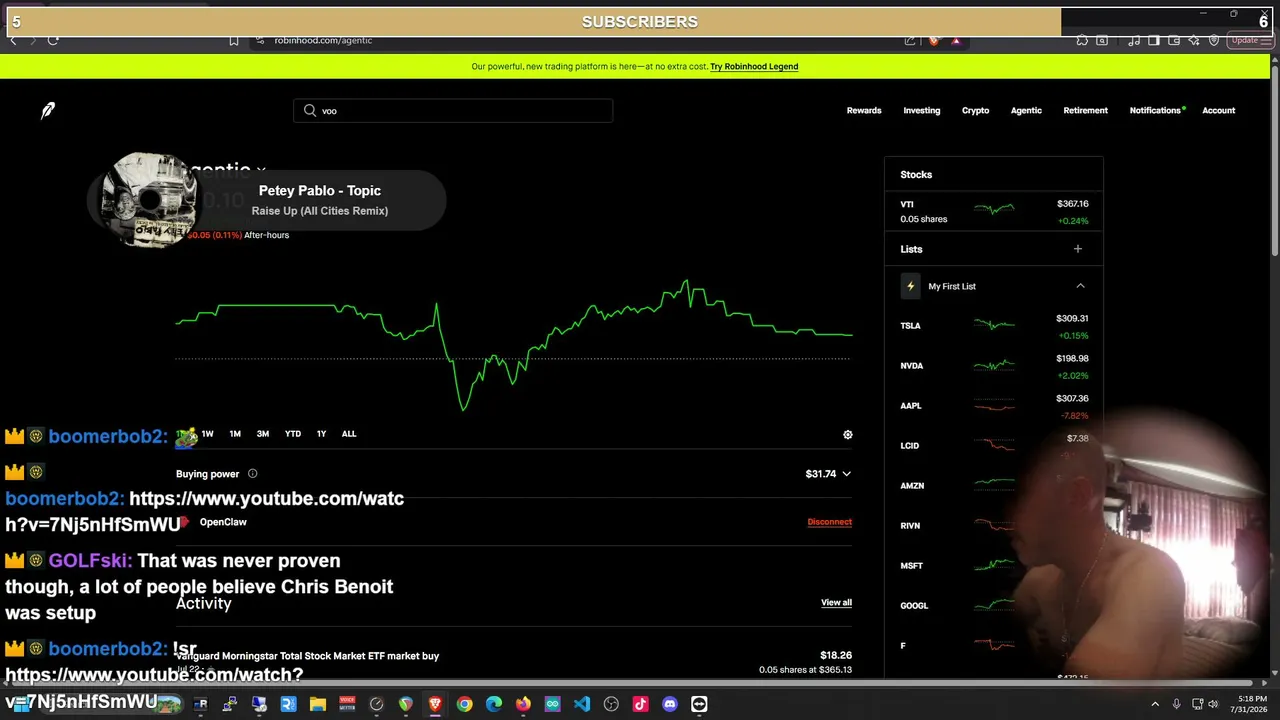Click the Buying power info icon
The image size is (1280, 720).
pos(252,474)
